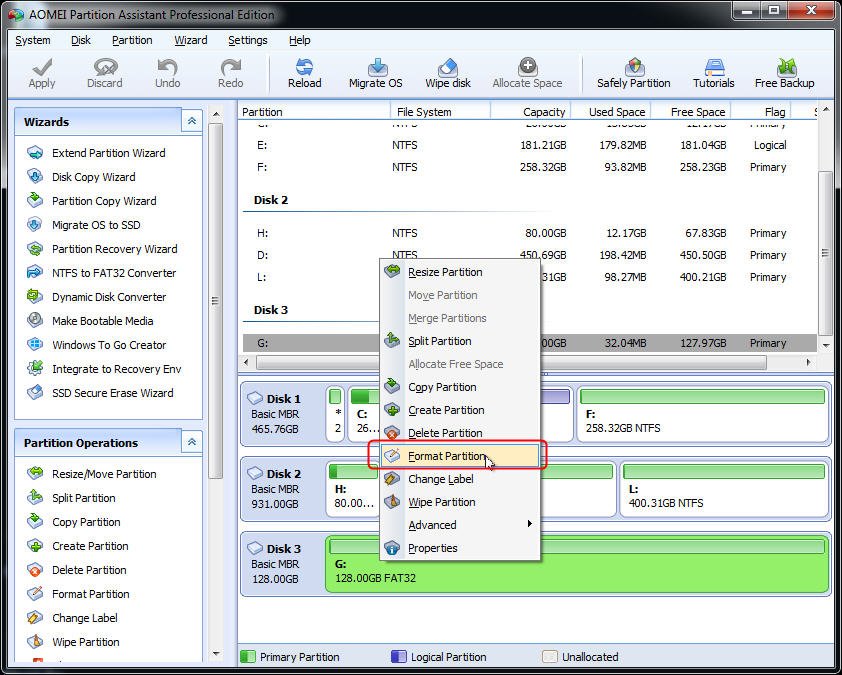Expand the Advanced submenu in context menu

[460, 525]
